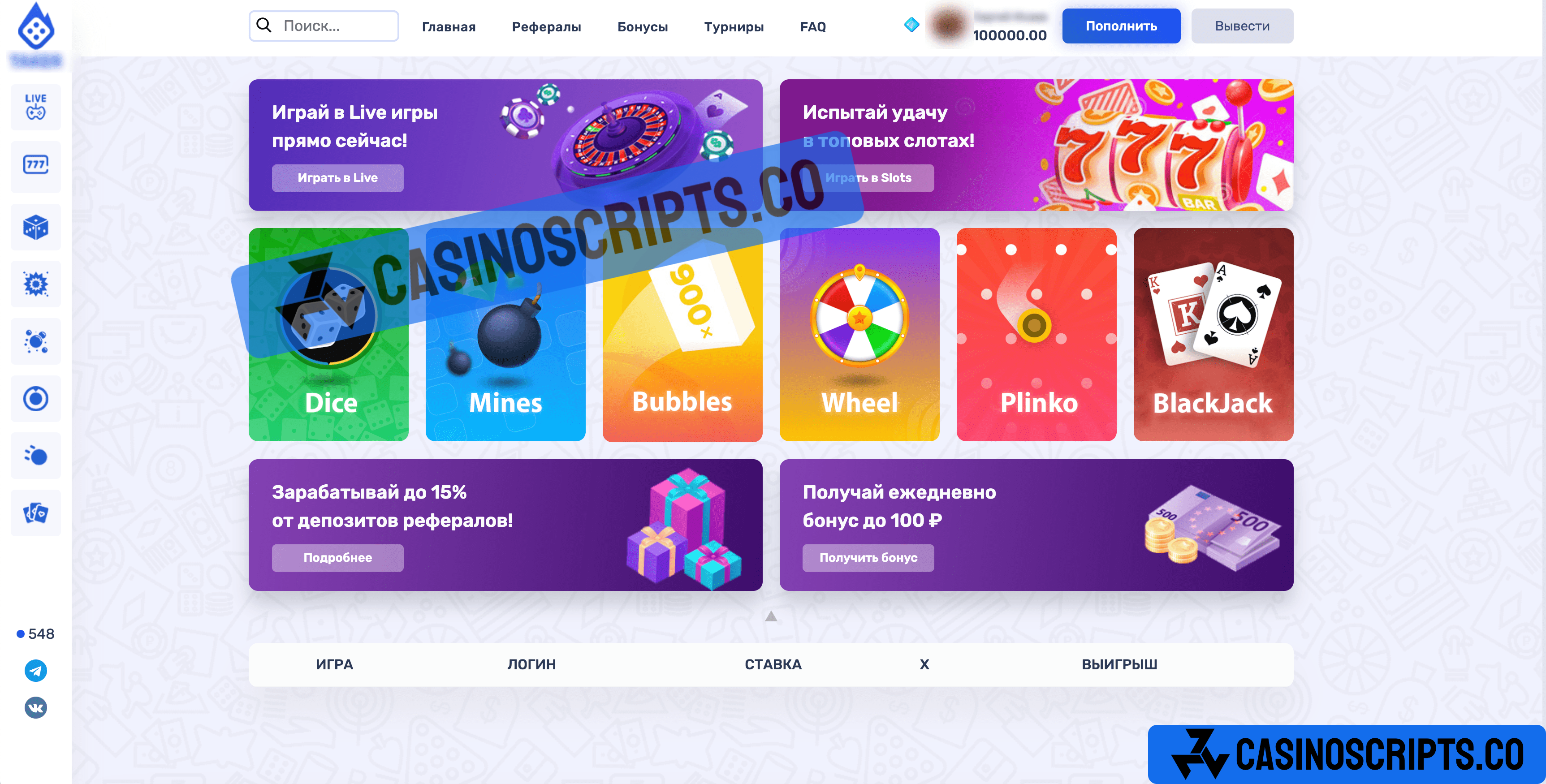Open the 777 slots sidebar icon
Image resolution: width=1546 pixels, height=784 pixels.
36,164
